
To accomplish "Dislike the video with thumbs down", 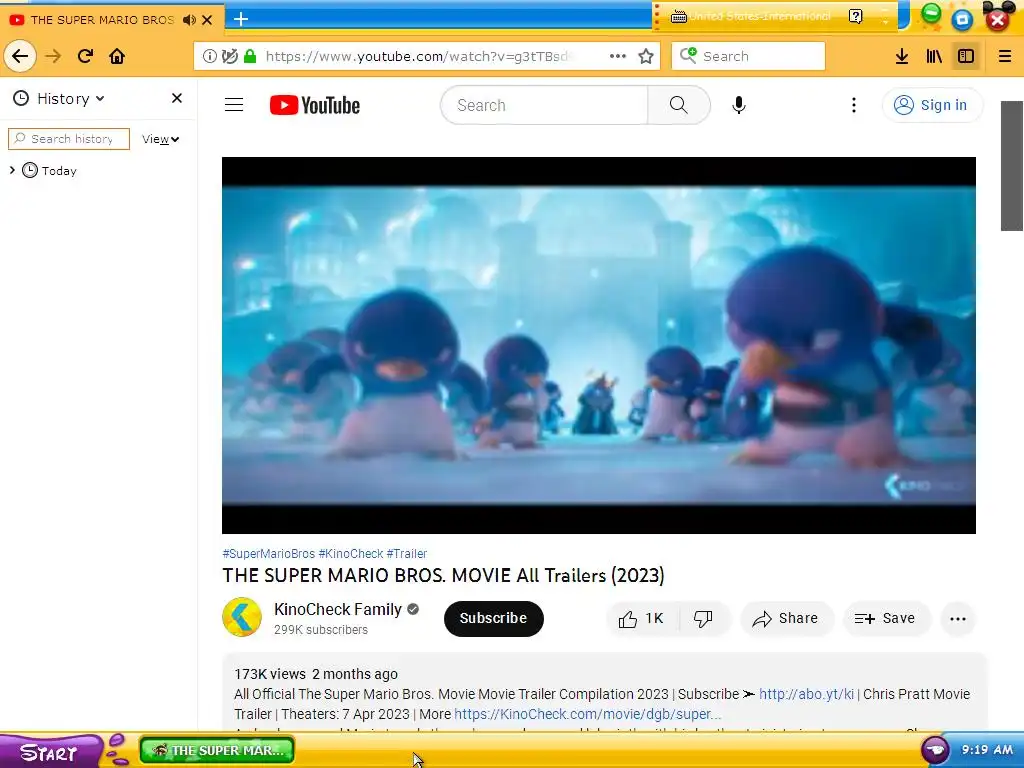I will coord(703,618).
